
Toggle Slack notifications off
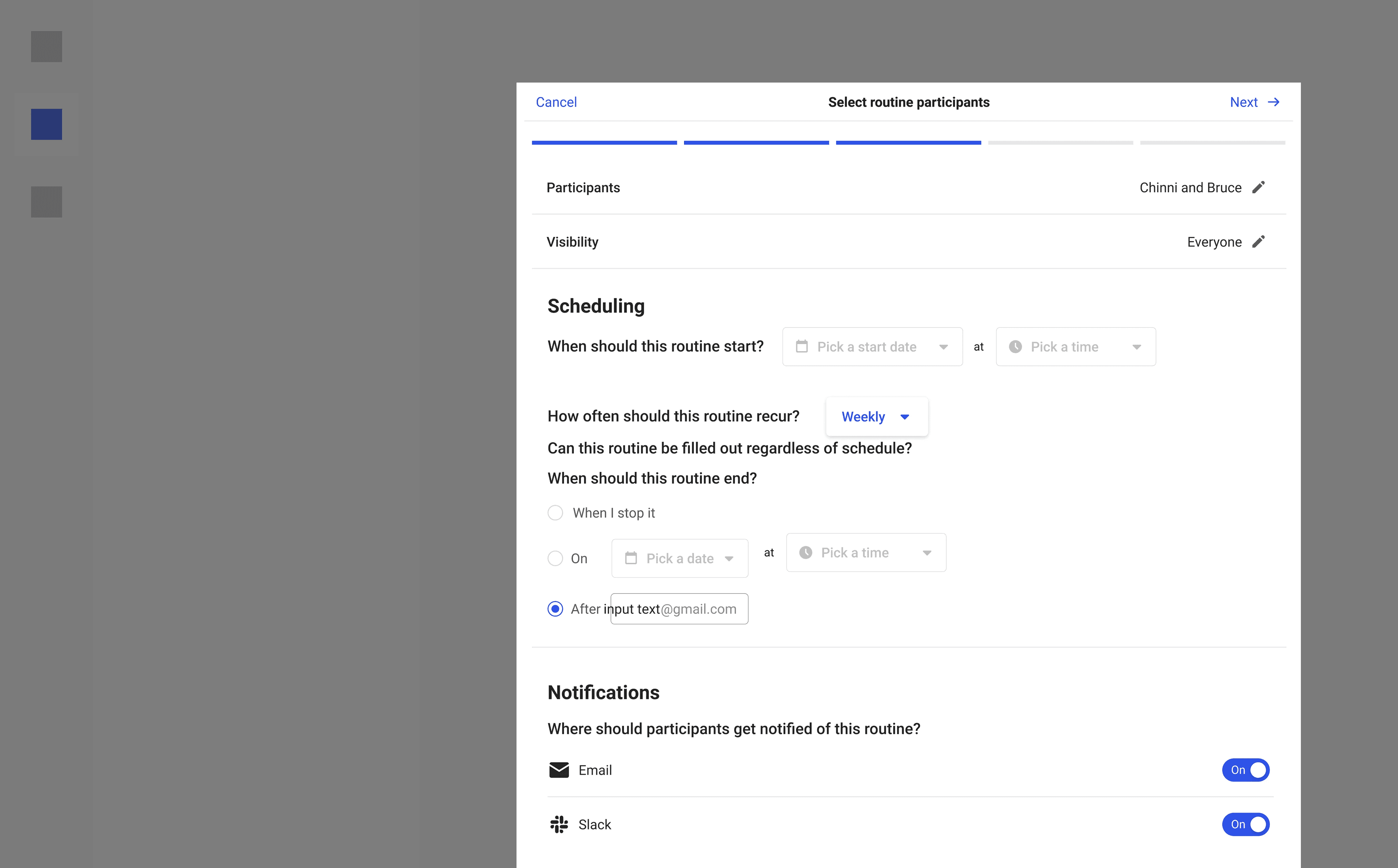tap(1245, 824)
